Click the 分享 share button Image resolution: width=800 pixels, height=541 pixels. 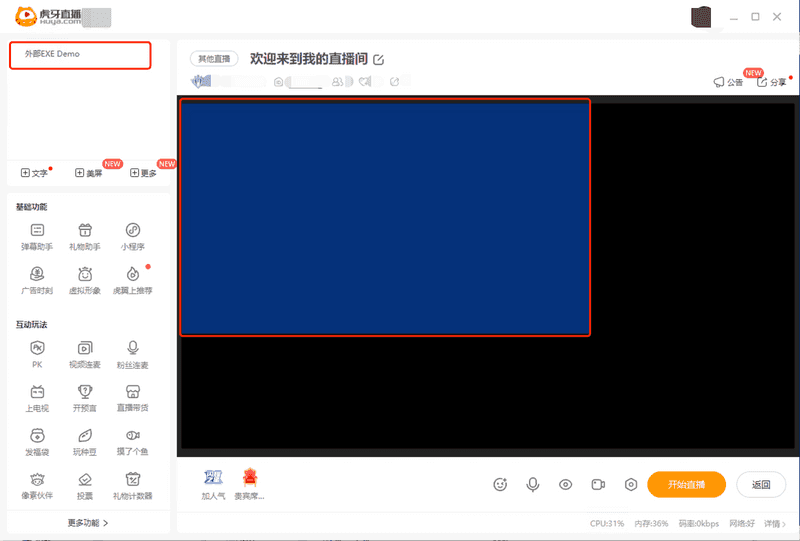771,82
